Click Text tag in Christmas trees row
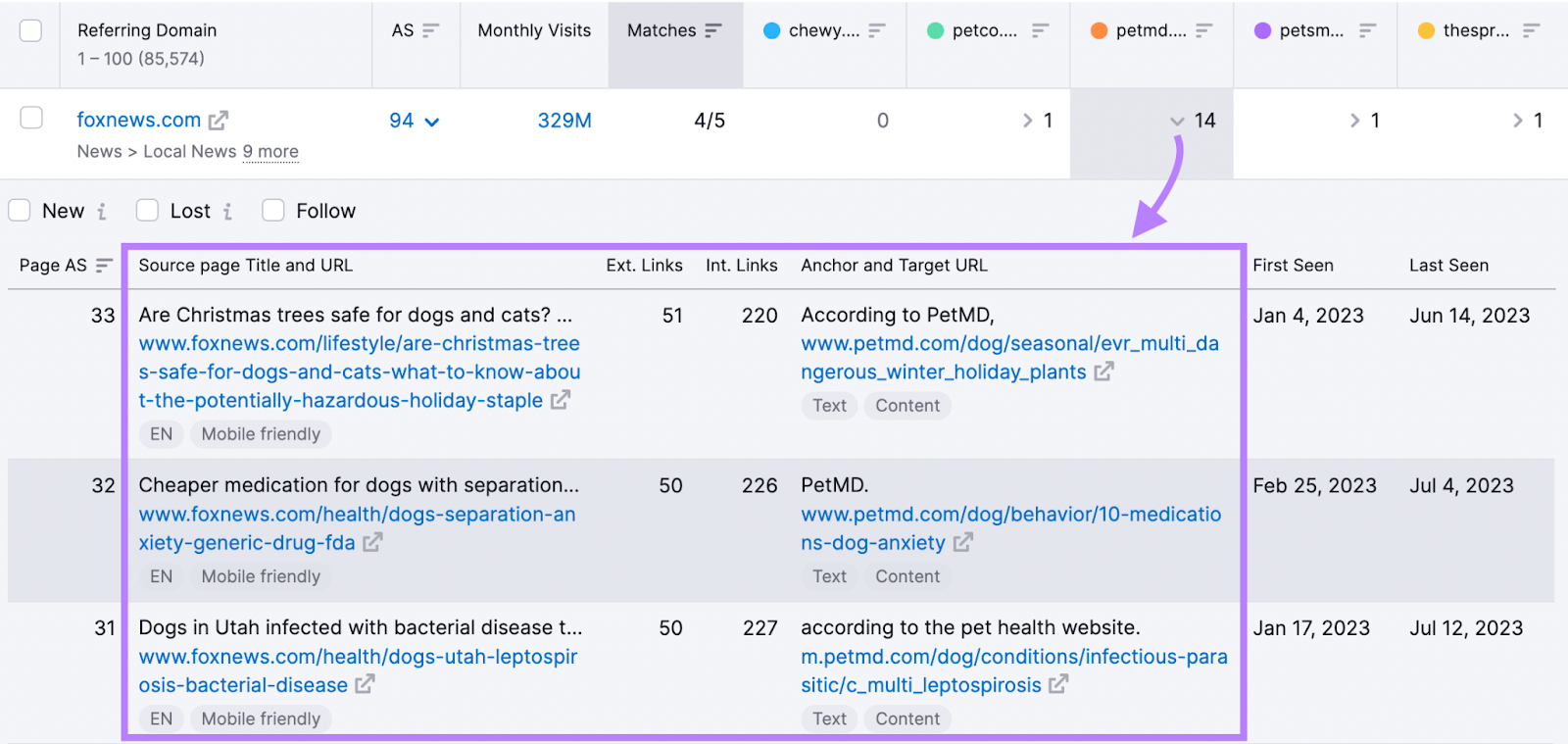 coord(829,406)
